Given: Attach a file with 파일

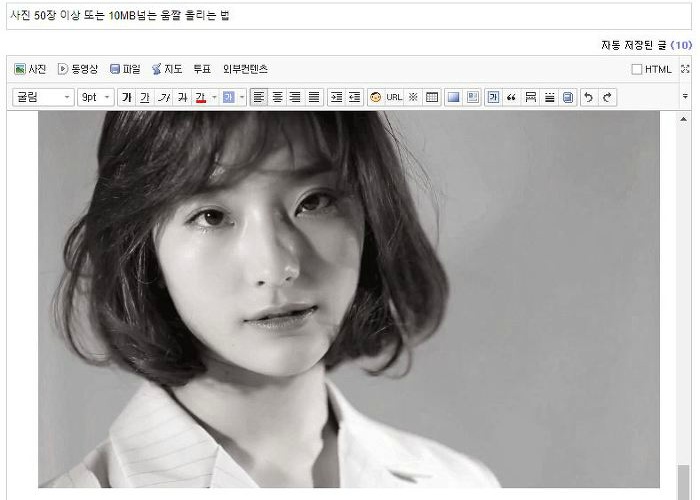Looking at the screenshot, I should [x=125, y=69].
